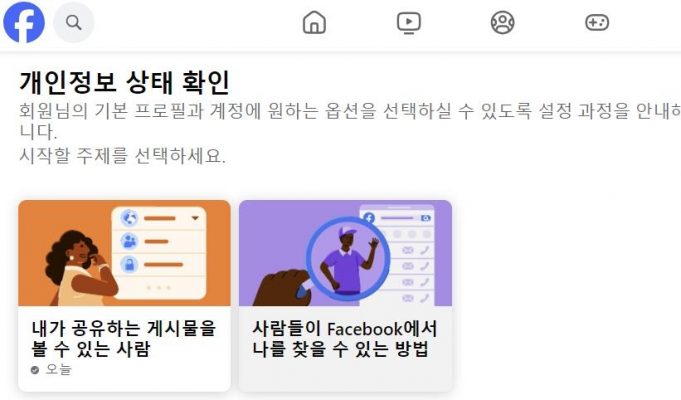Click the dropdown arrow in orange illustration
Image resolution: width=681 pixels, height=400 pixels.
coord(195,218)
